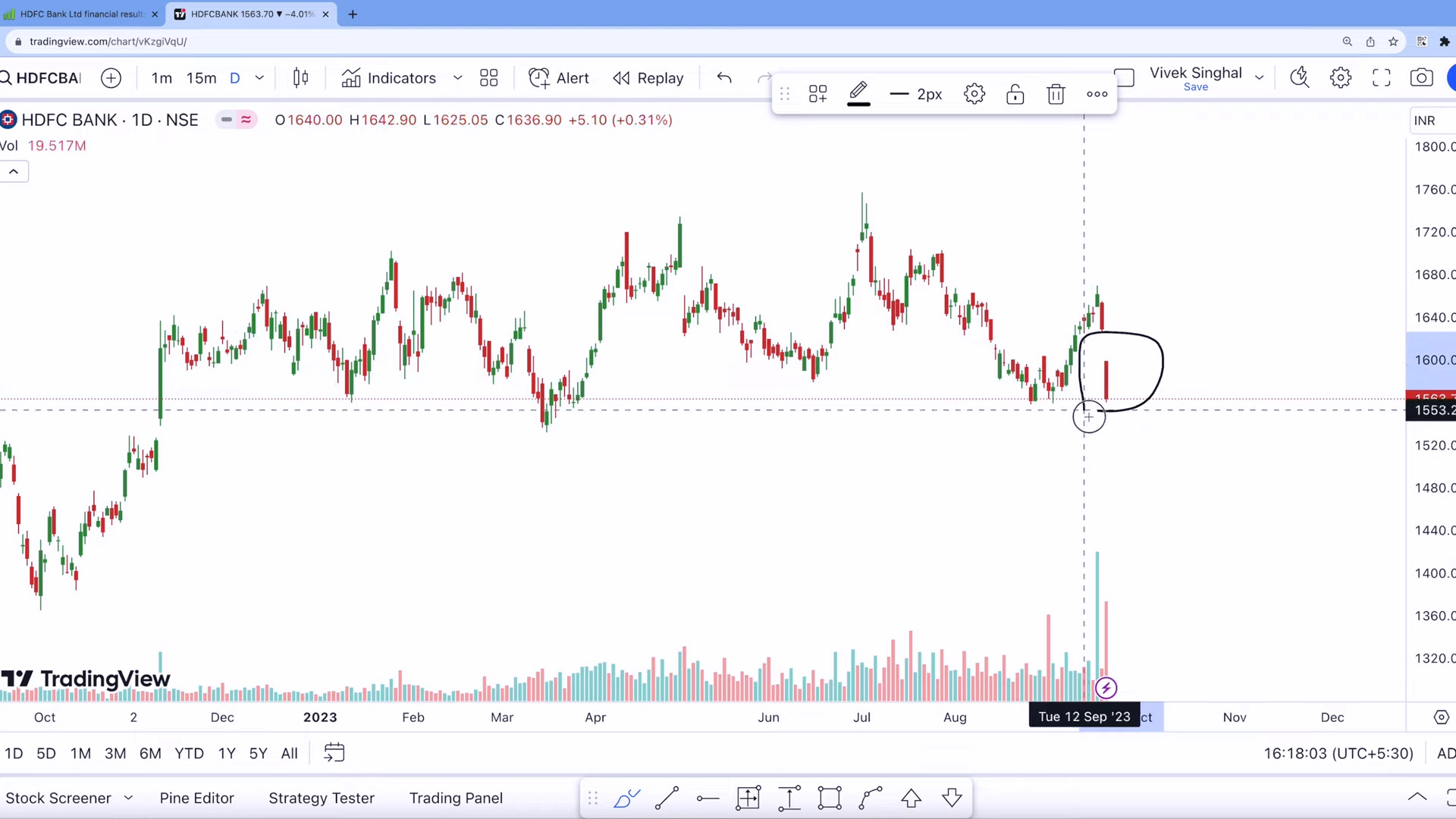Open drawing settings gear in floating toolbar
This screenshot has width=1456, height=819.
point(974,94)
